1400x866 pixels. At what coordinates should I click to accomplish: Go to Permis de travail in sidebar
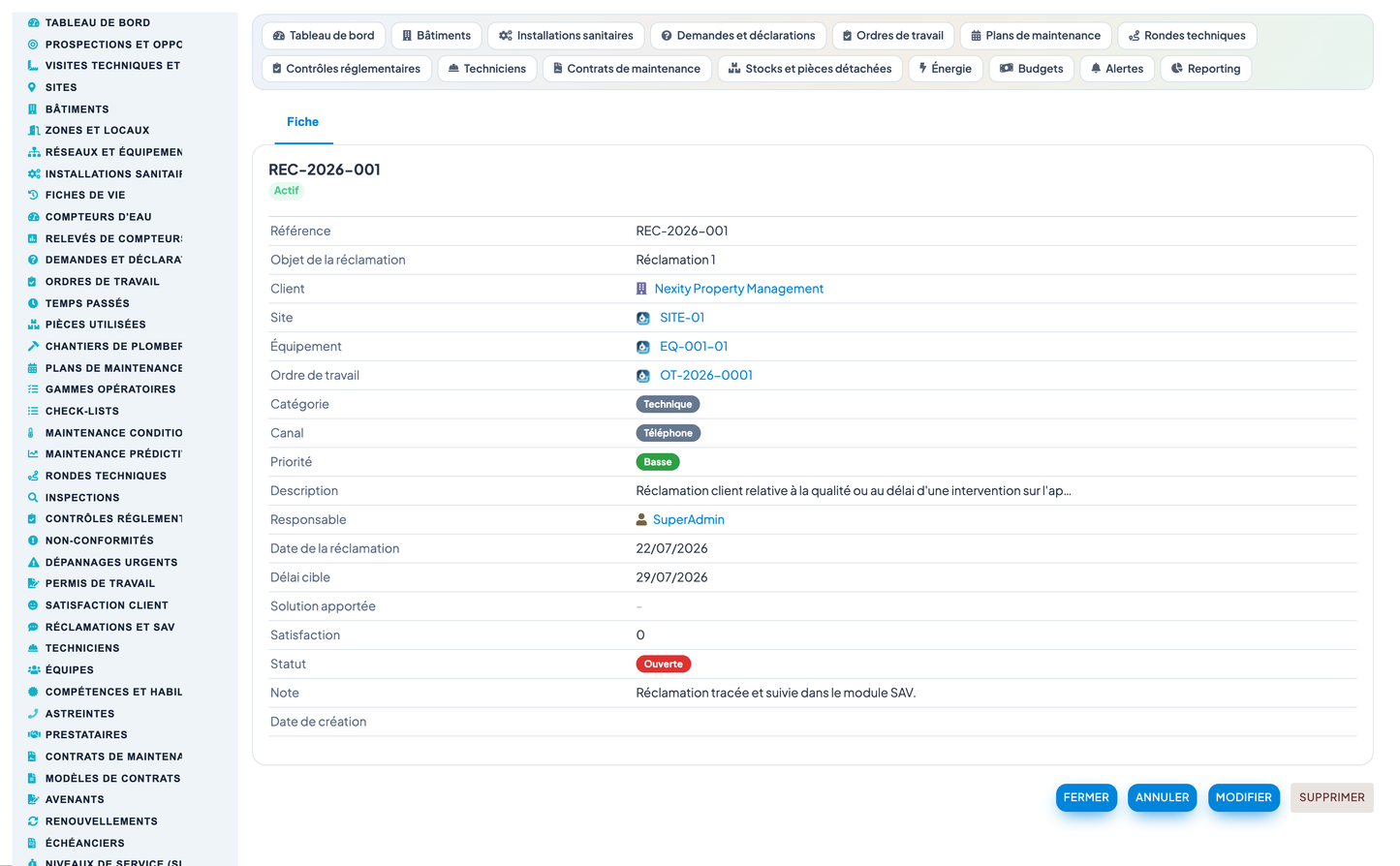click(100, 584)
